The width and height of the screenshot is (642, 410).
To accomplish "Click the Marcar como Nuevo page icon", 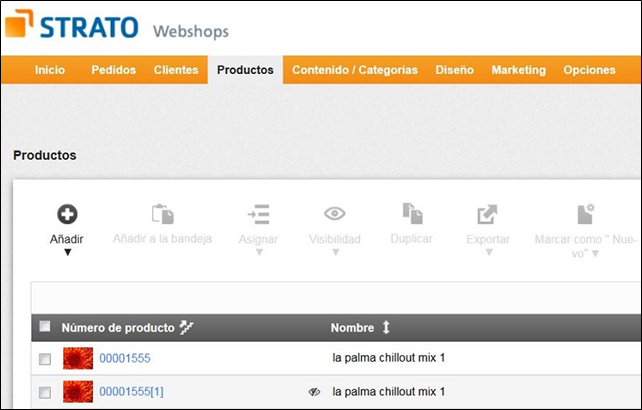I will [x=585, y=213].
